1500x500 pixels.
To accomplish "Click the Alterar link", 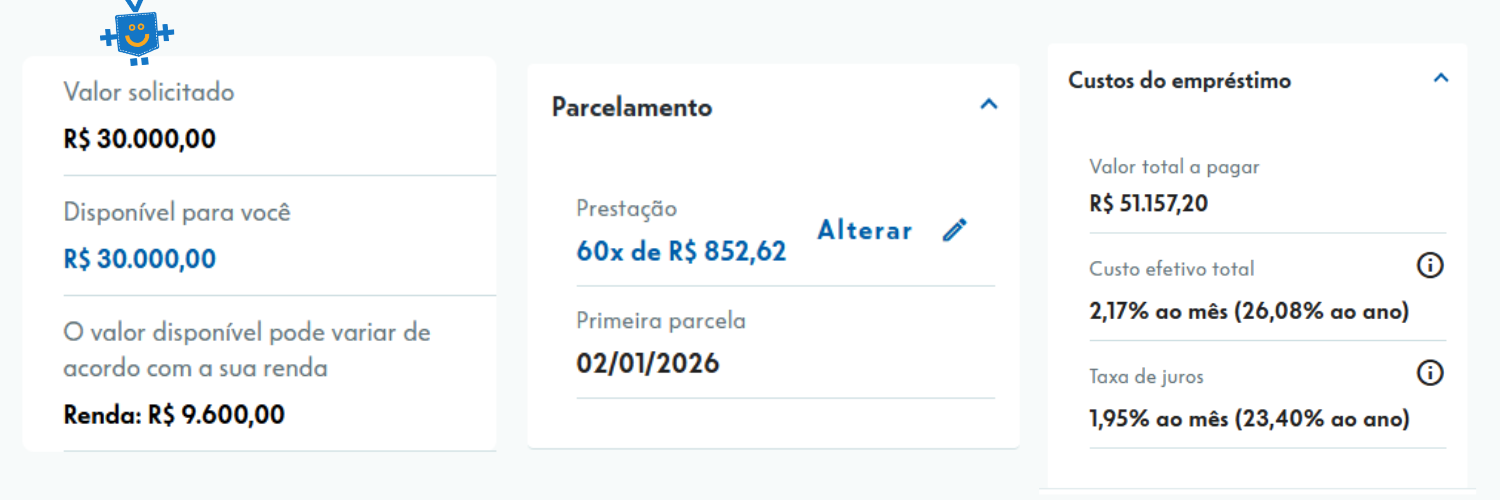I will tap(865, 231).
